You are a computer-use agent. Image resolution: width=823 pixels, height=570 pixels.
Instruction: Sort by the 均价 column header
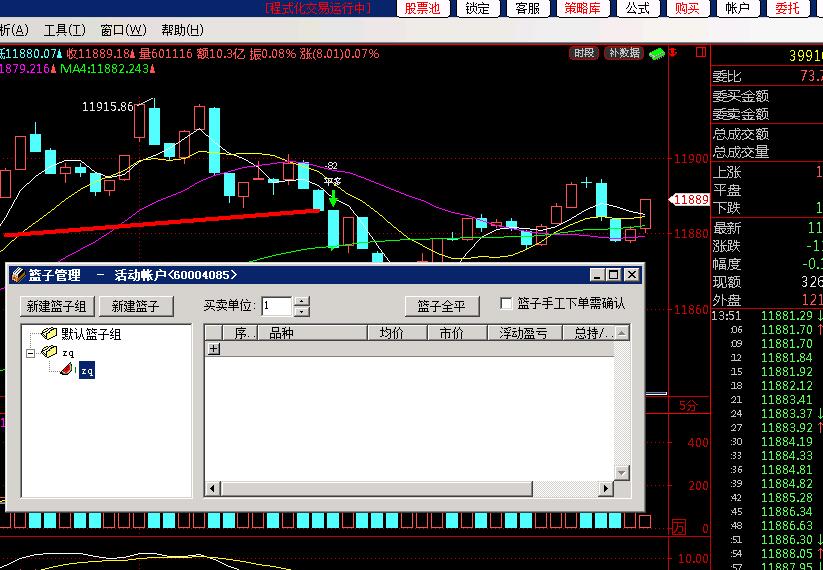coord(397,333)
